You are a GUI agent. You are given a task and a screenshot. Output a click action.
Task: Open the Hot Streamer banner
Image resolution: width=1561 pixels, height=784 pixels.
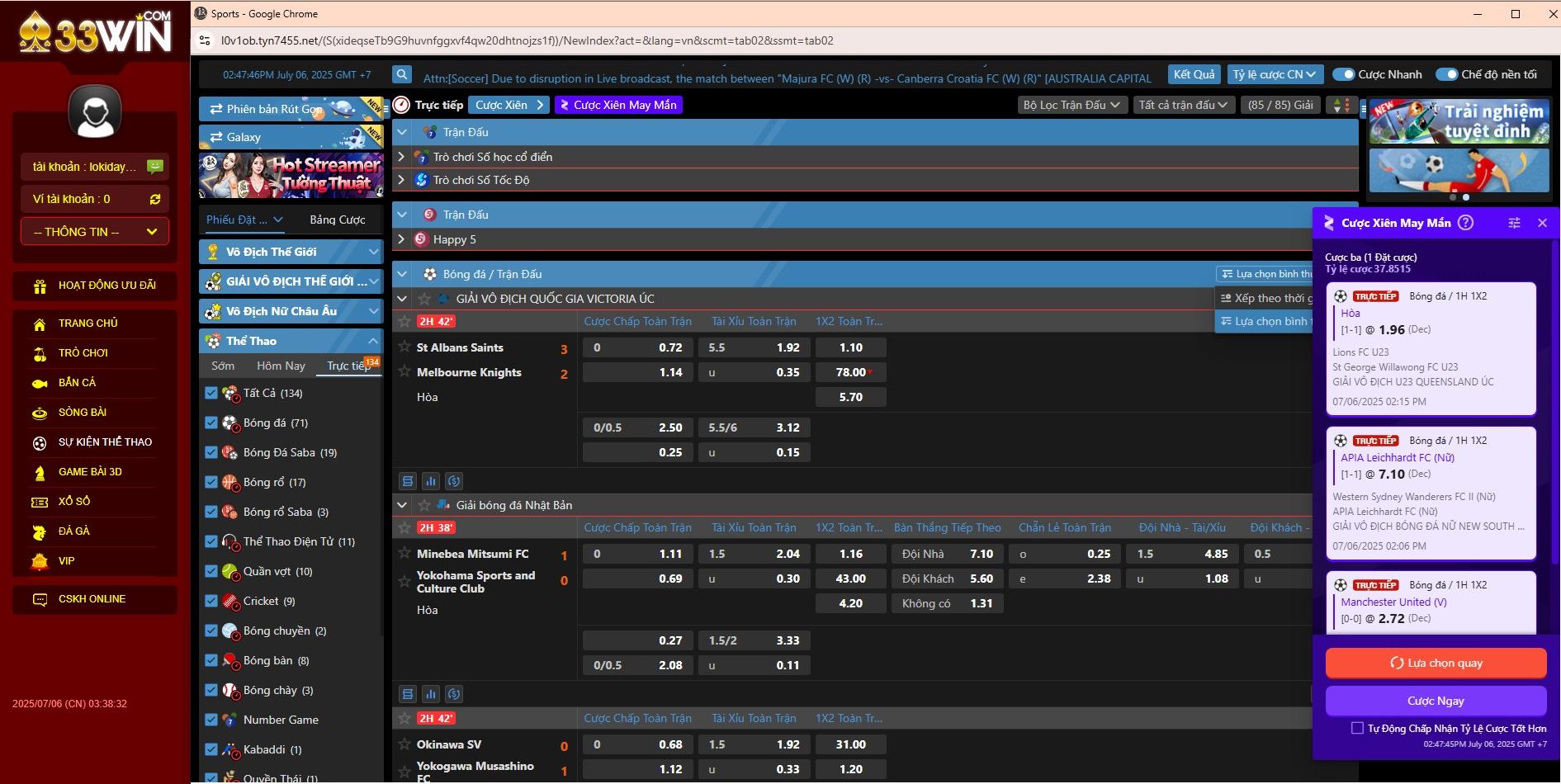pos(291,175)
